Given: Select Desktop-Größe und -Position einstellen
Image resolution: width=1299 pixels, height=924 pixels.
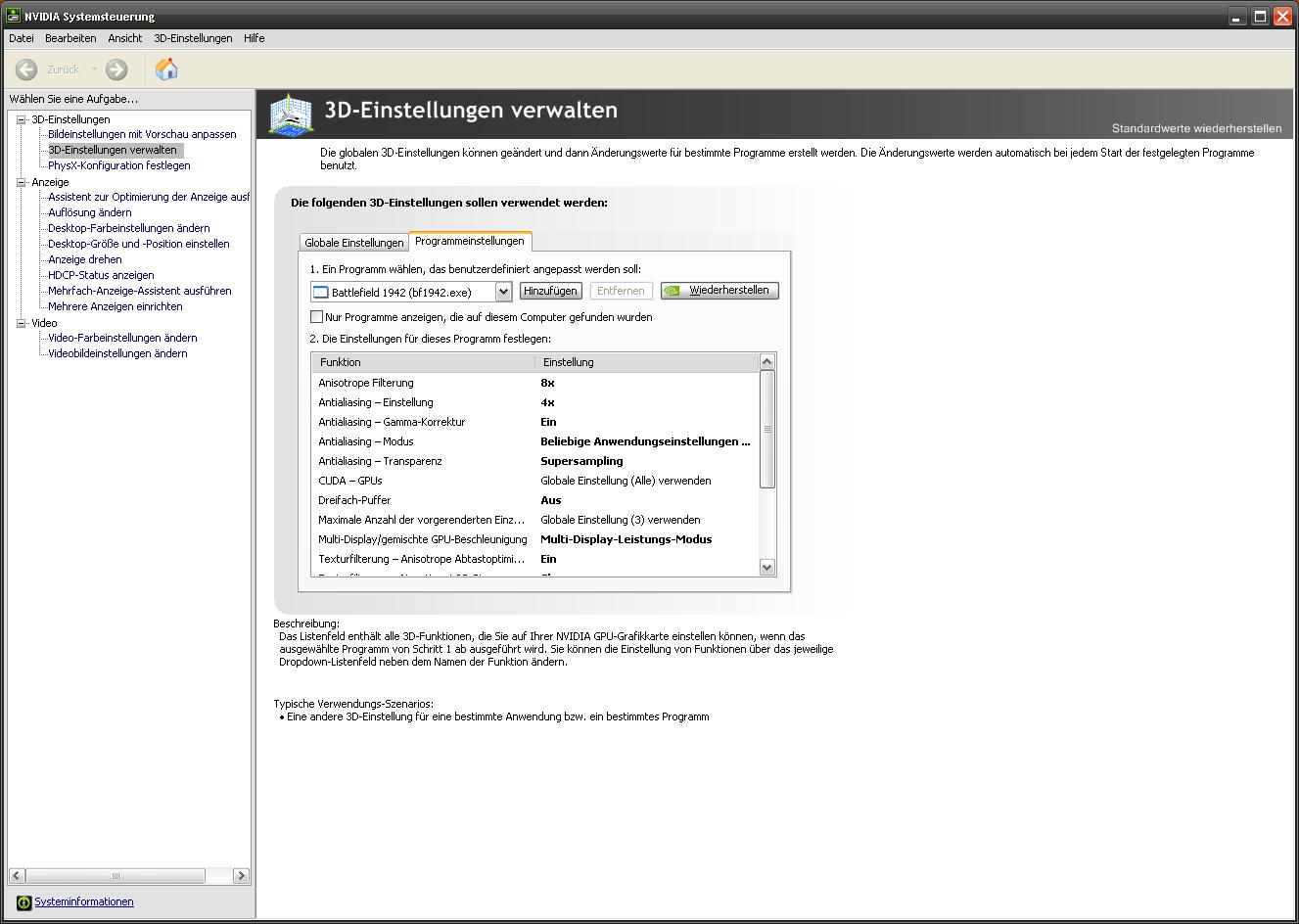Looking at the screenshot, I should click(x=139, y=244).
